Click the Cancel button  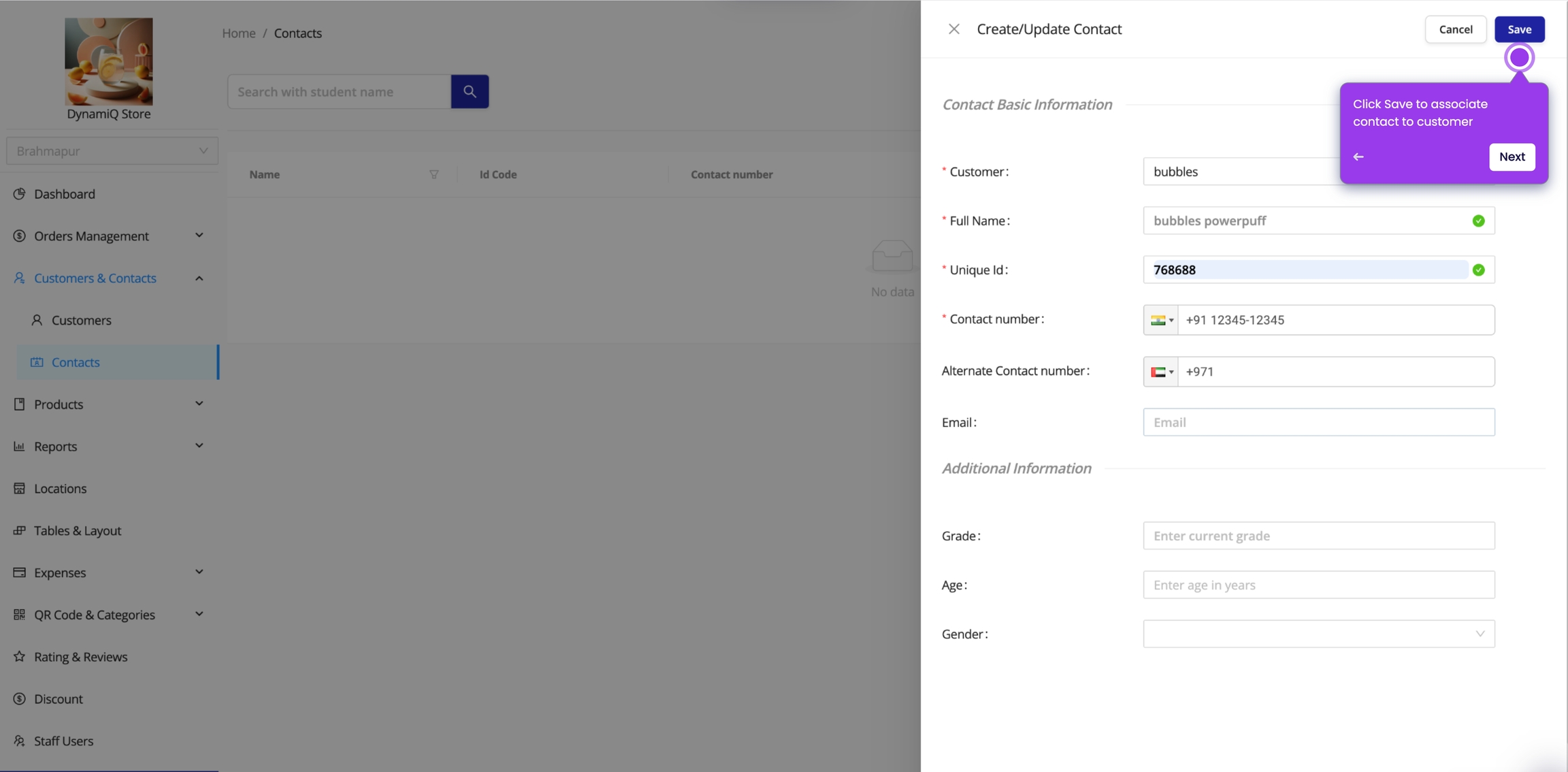pos(1455,29)
